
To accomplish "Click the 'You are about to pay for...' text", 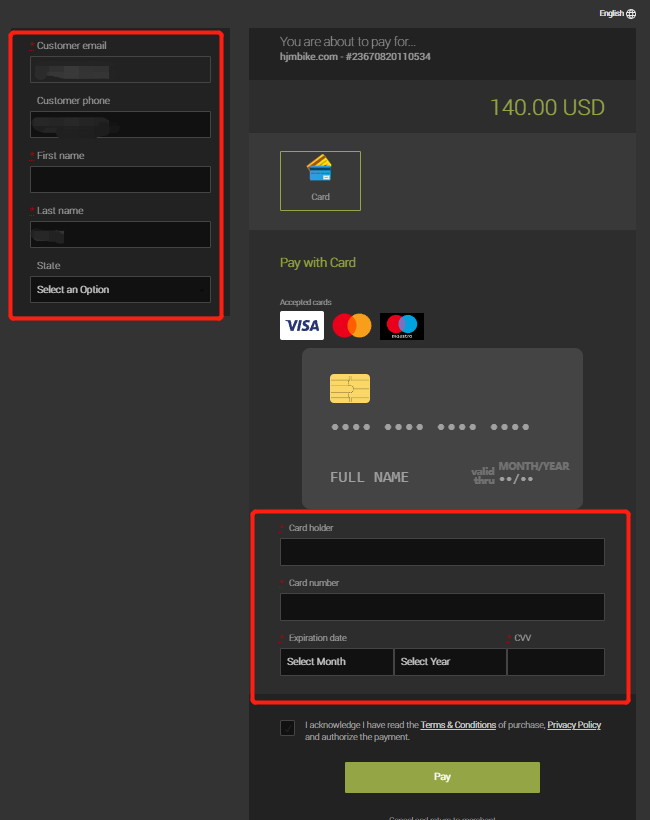I will click(347, 41).
